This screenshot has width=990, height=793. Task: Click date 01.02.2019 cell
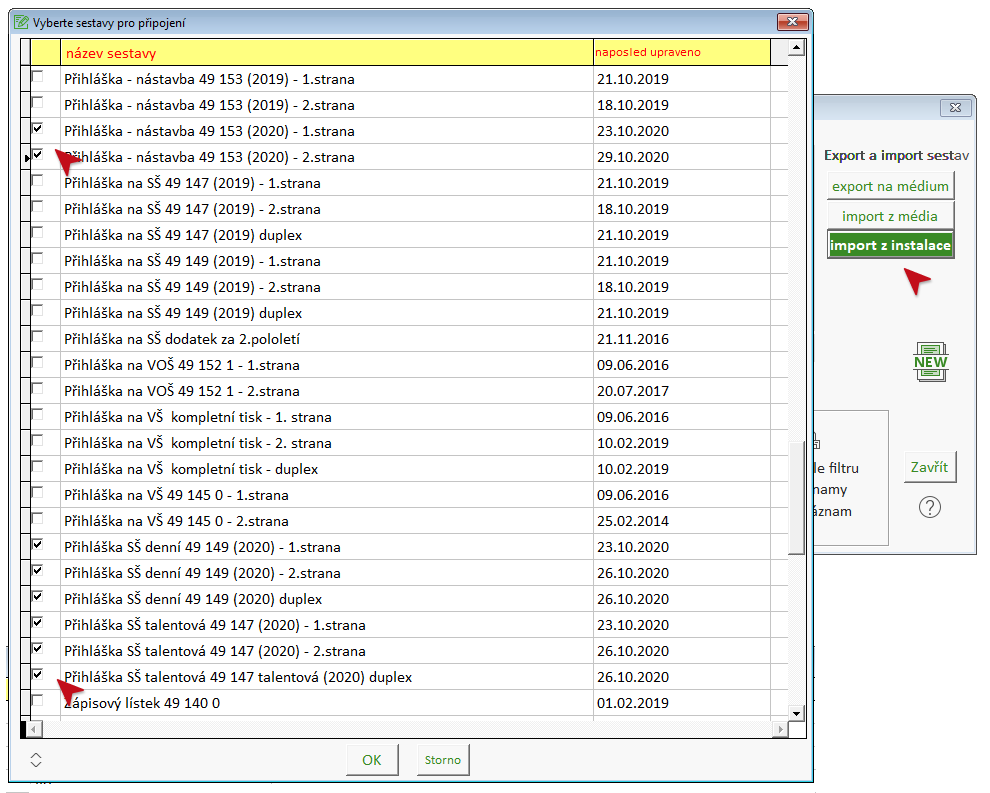(682, 703)
